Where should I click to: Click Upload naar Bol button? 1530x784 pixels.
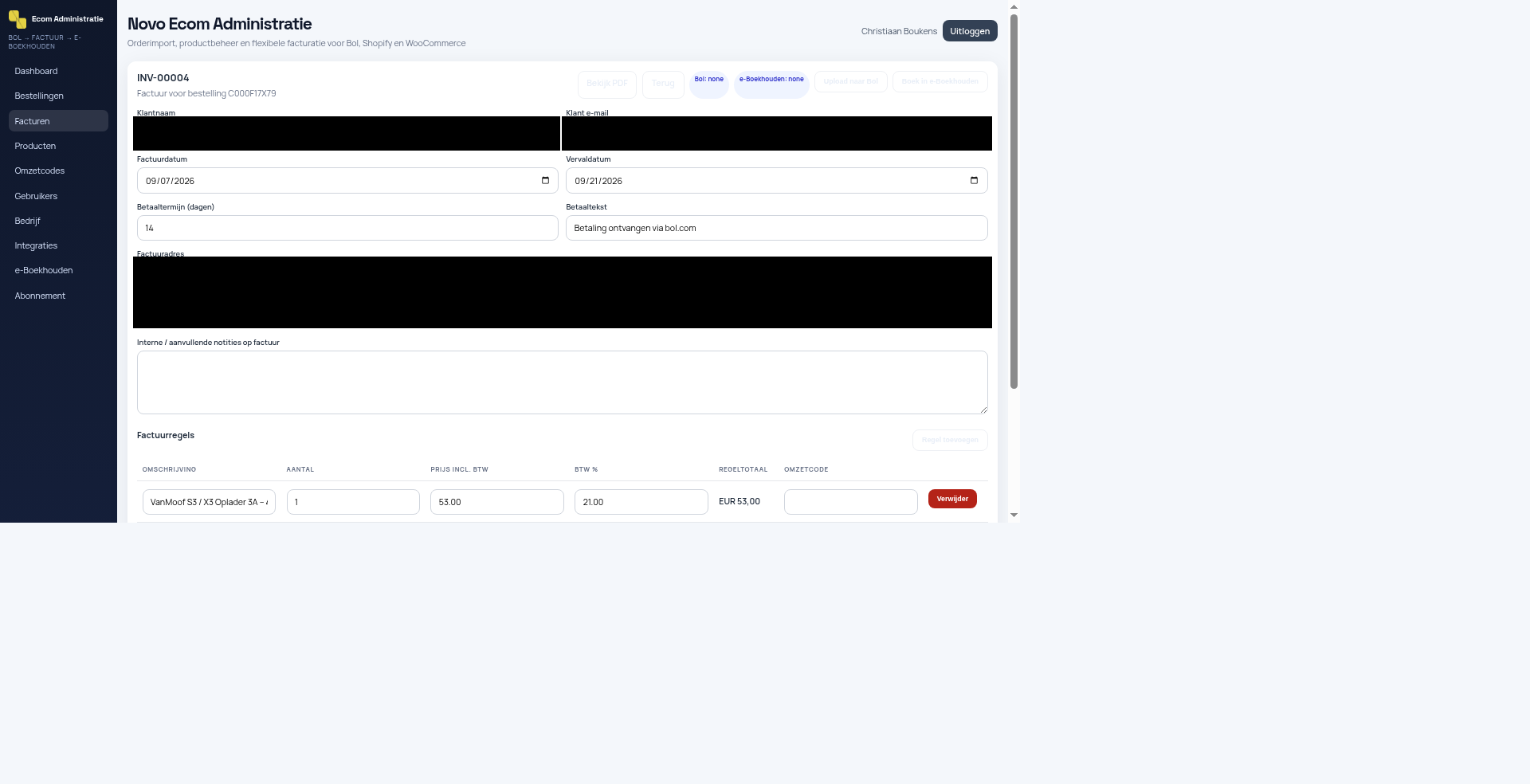(850, 81)
